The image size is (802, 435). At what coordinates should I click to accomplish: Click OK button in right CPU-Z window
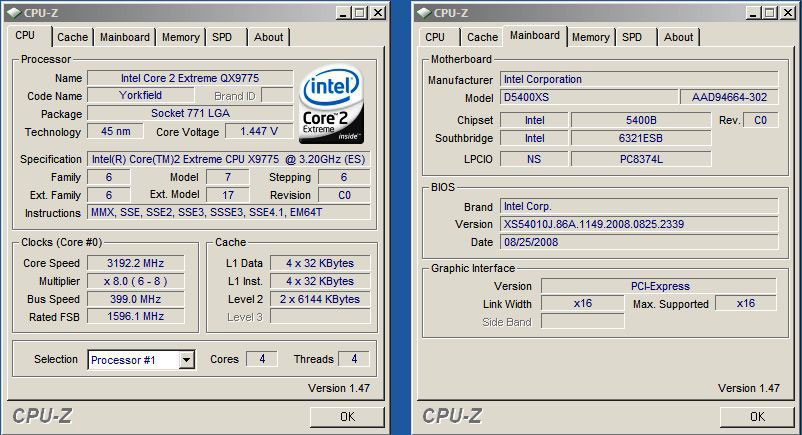point(758,417)
